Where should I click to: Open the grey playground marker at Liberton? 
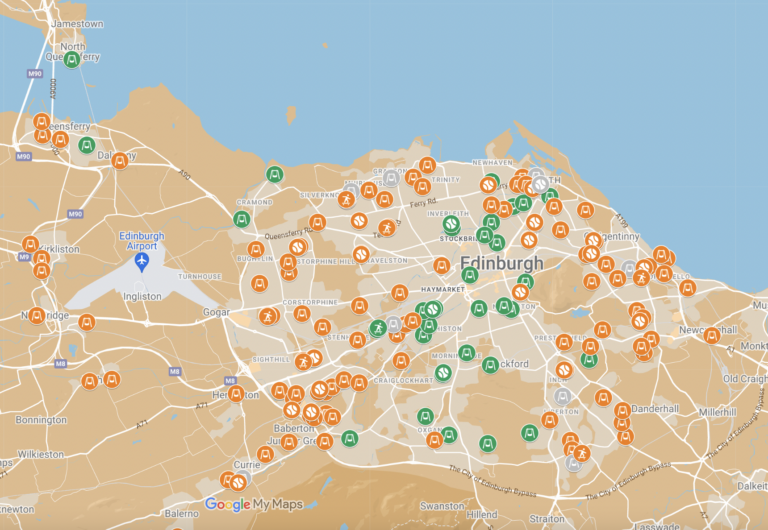point(563,396)
